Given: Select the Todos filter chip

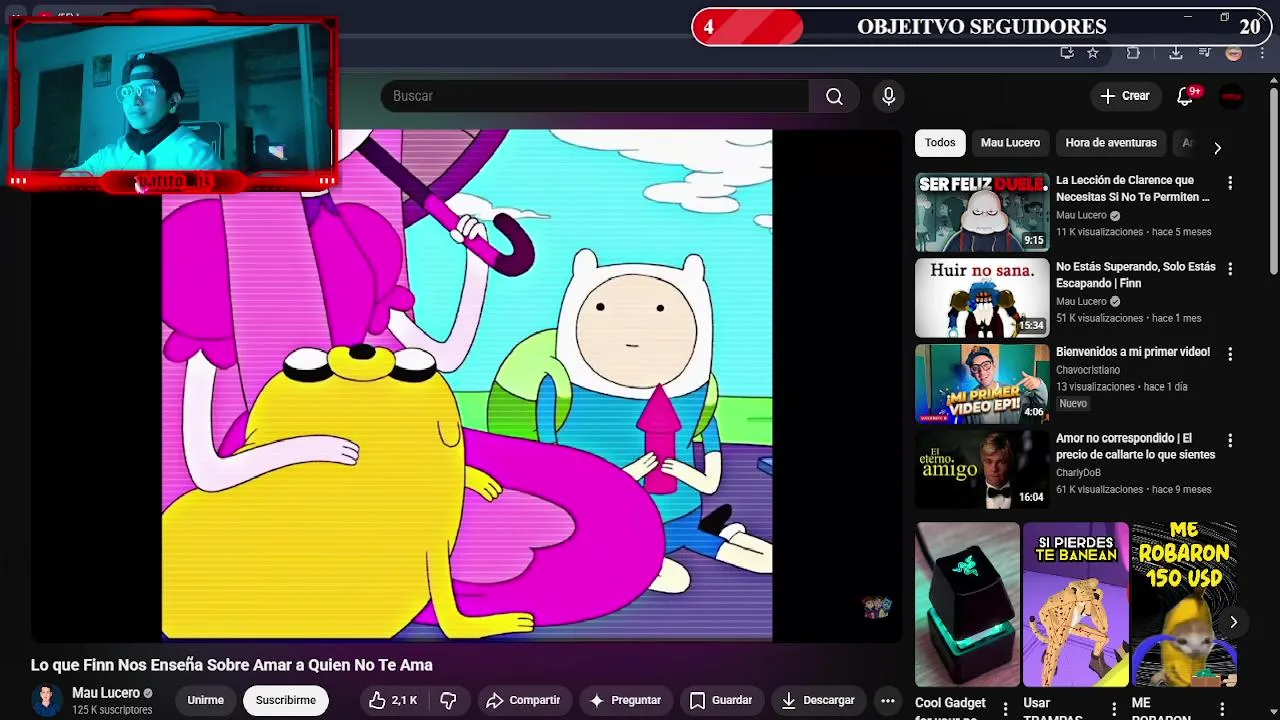Looking at the screenshot, I should point(939,143).
